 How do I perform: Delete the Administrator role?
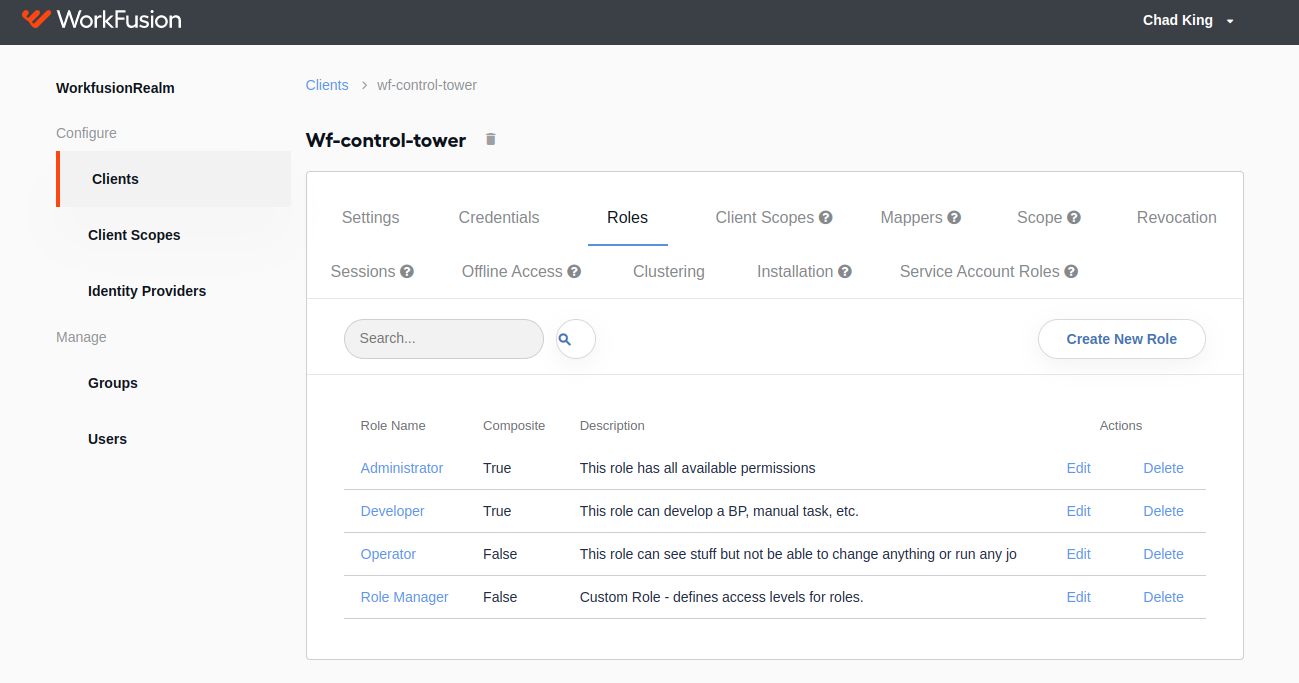click(x=1163, y=468)
